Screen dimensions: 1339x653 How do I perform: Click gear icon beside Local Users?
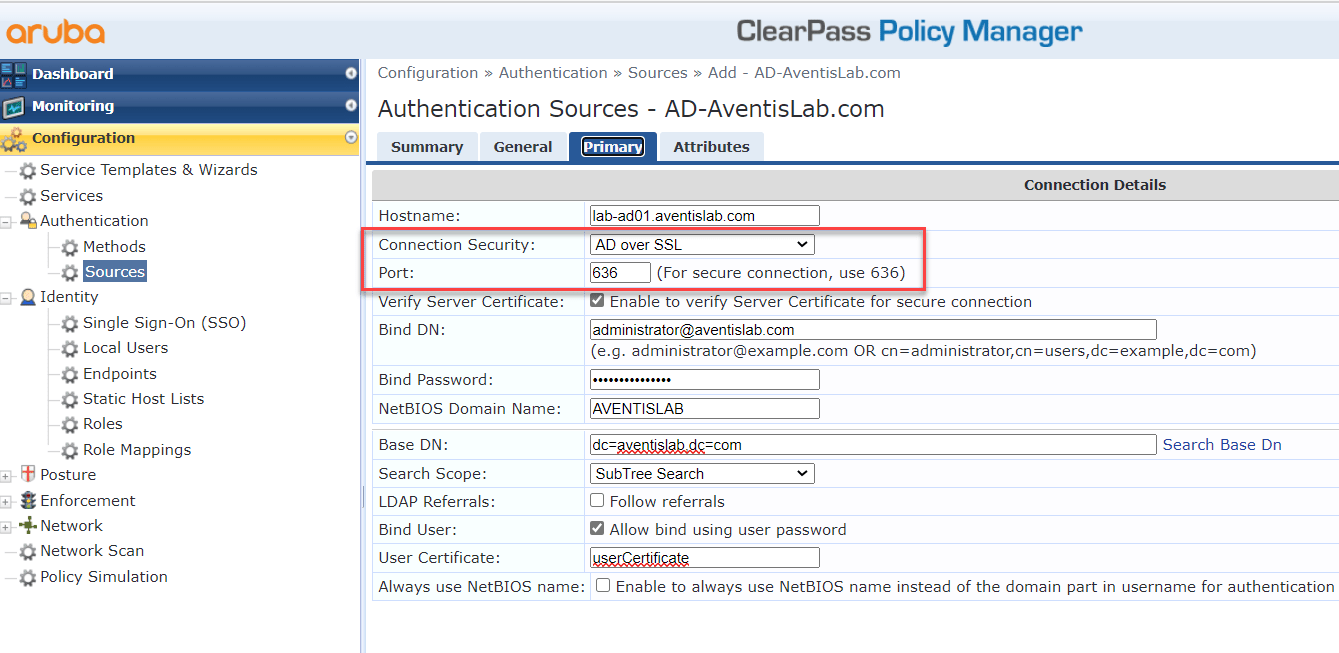click(x=70, y=349)
